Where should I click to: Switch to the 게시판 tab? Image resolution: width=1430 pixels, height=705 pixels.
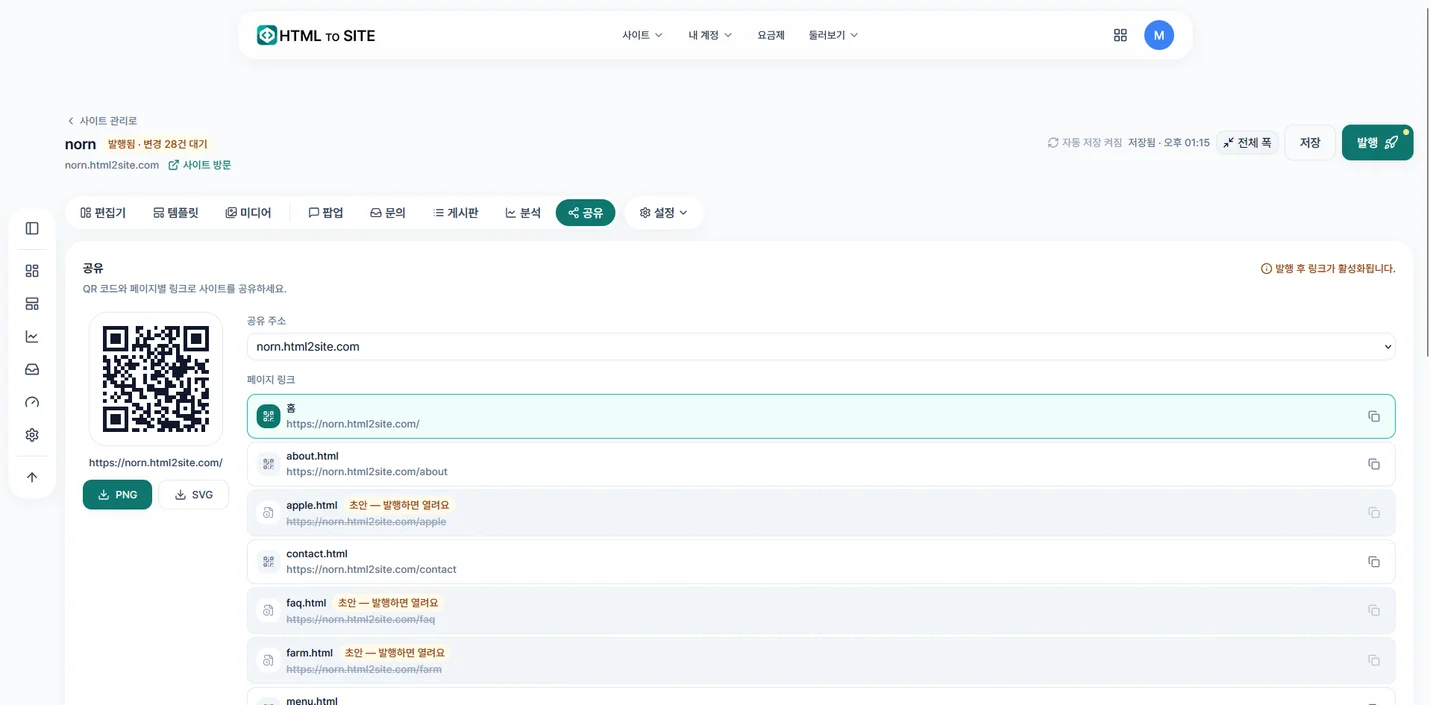[x=456, y=213]
